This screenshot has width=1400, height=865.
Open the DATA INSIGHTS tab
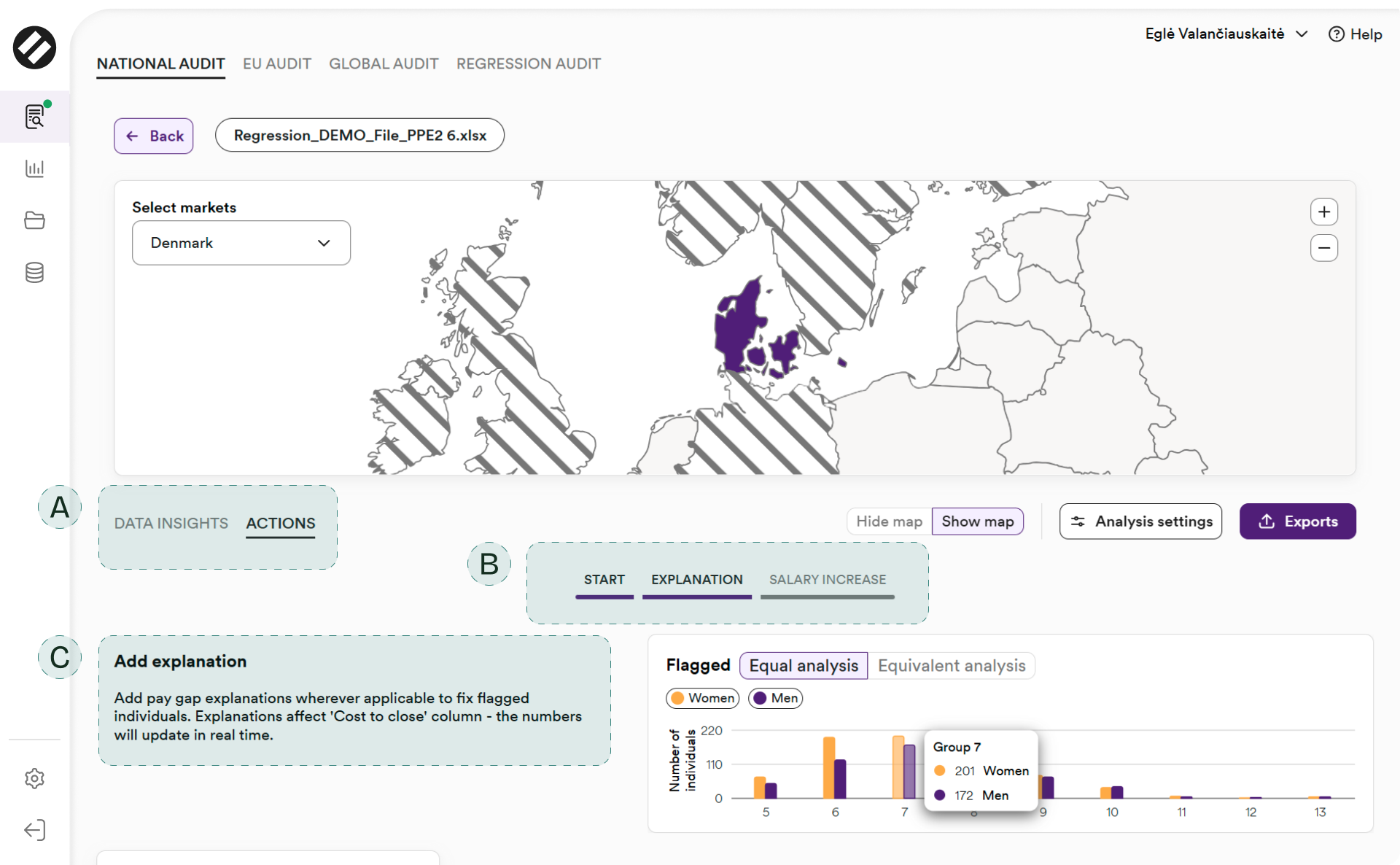coord(171,524)
